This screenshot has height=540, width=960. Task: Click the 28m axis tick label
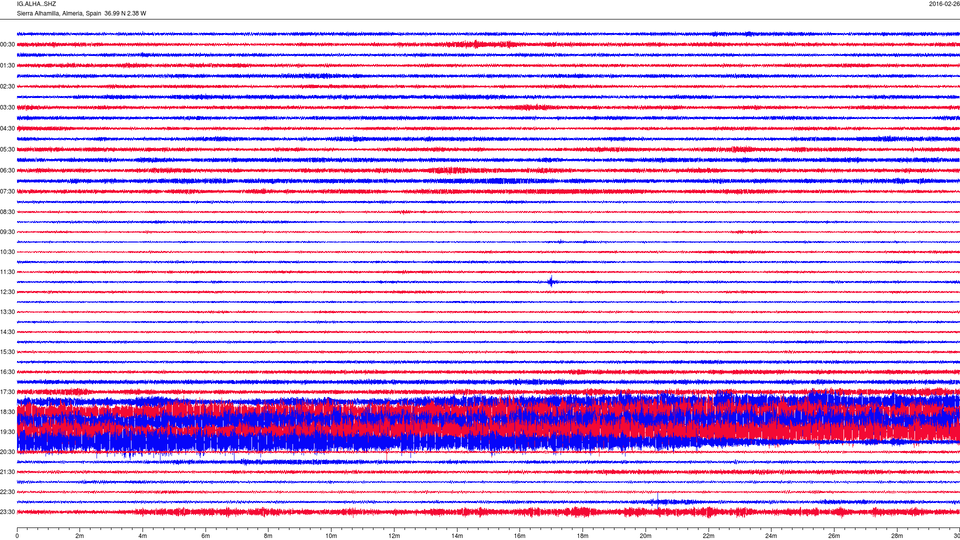pyautogui.click(x=897, y=536)
